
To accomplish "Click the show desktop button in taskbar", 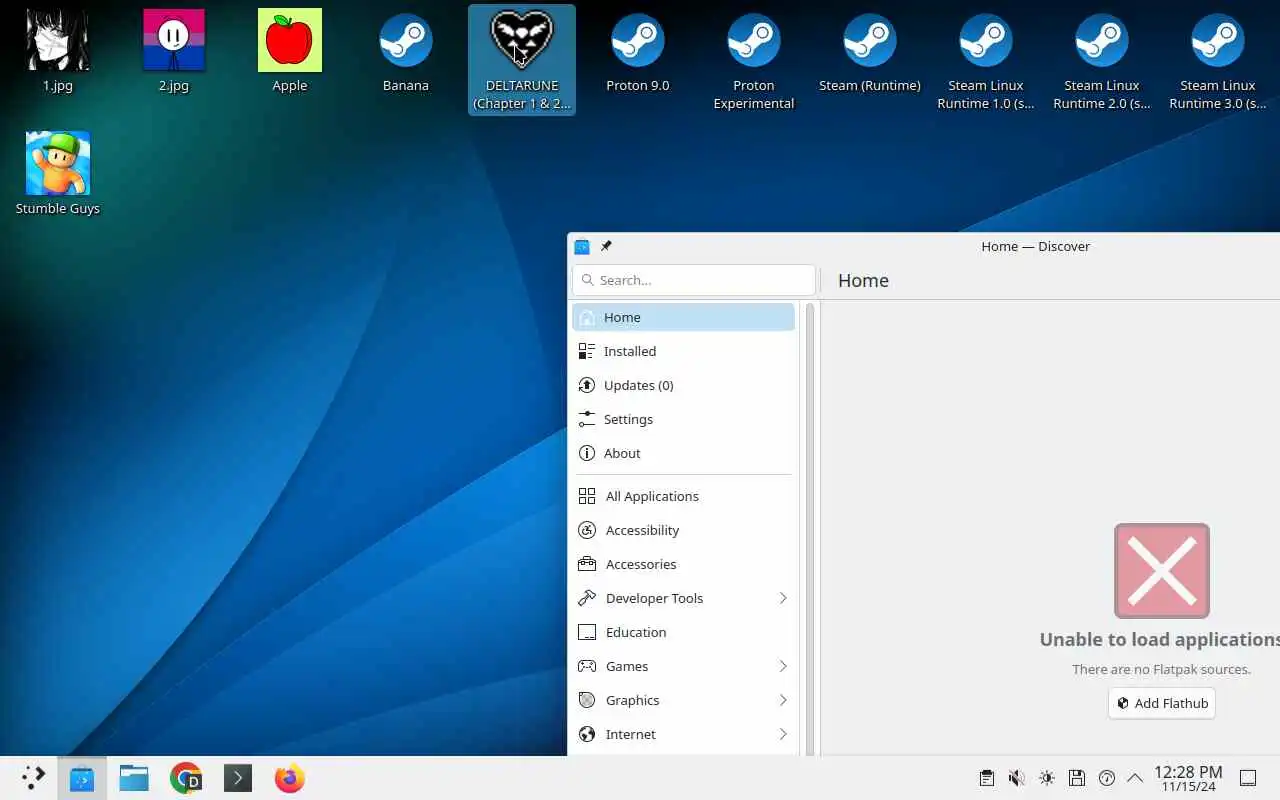I will point(1248,778).
